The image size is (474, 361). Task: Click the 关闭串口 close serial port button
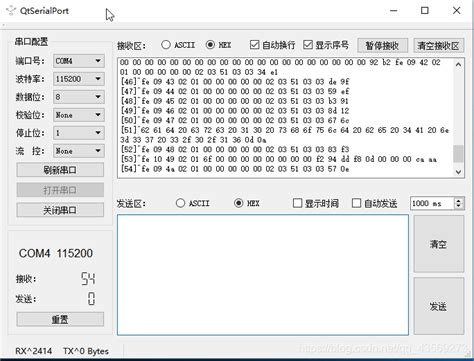pos(60,210)
